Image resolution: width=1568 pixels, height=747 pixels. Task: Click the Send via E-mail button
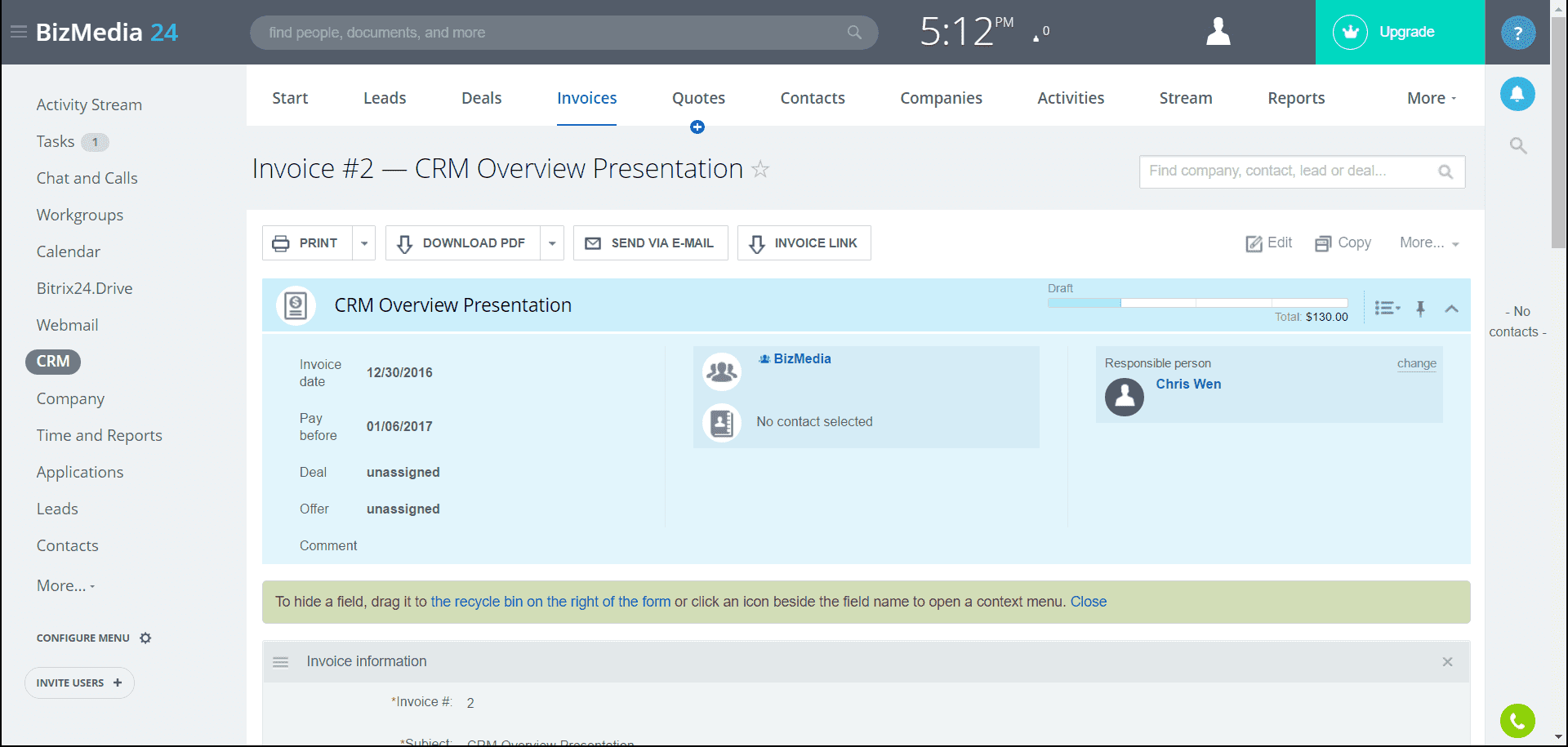(650, 243)
